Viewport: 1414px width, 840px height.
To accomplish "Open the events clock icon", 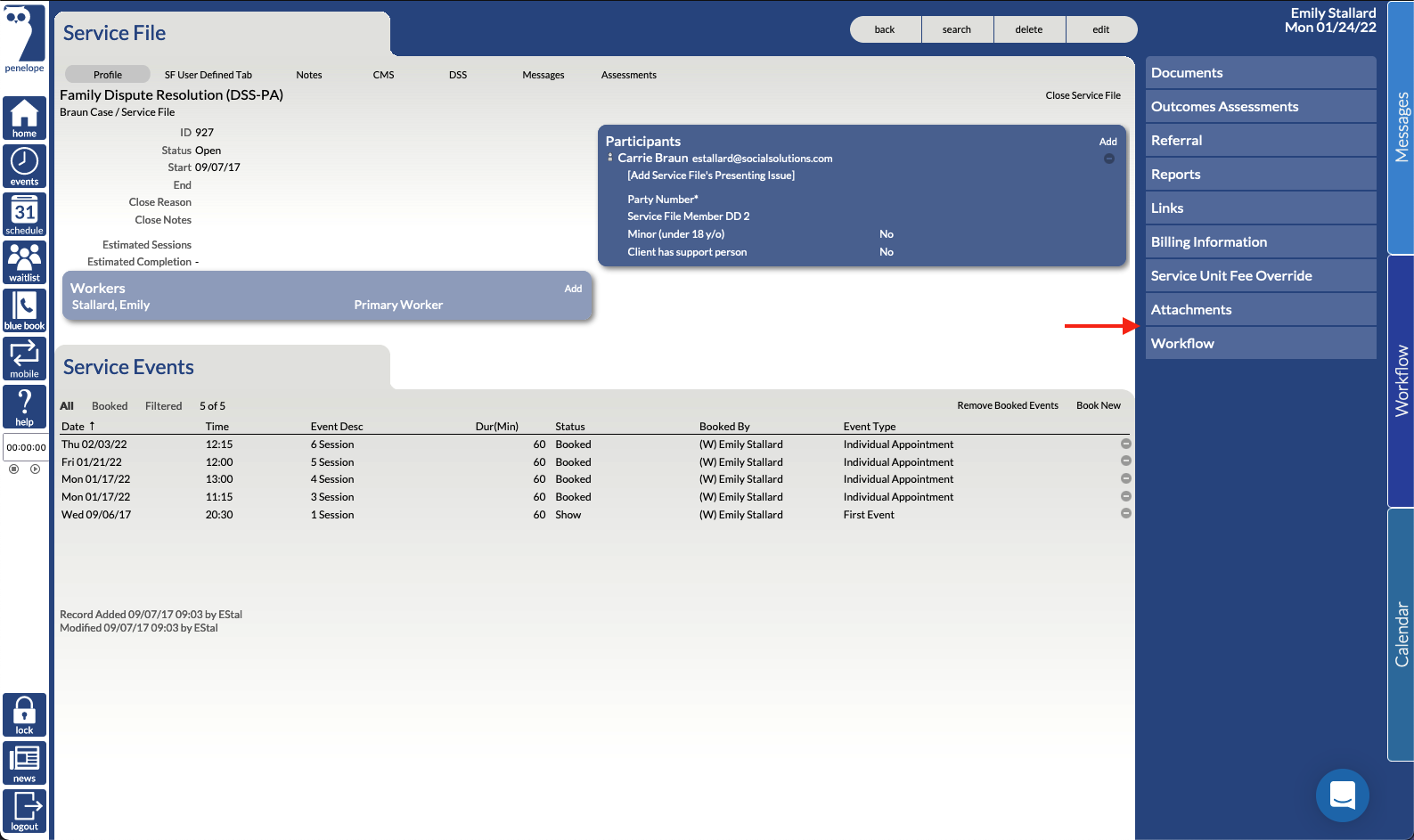I will click(24, 166).
